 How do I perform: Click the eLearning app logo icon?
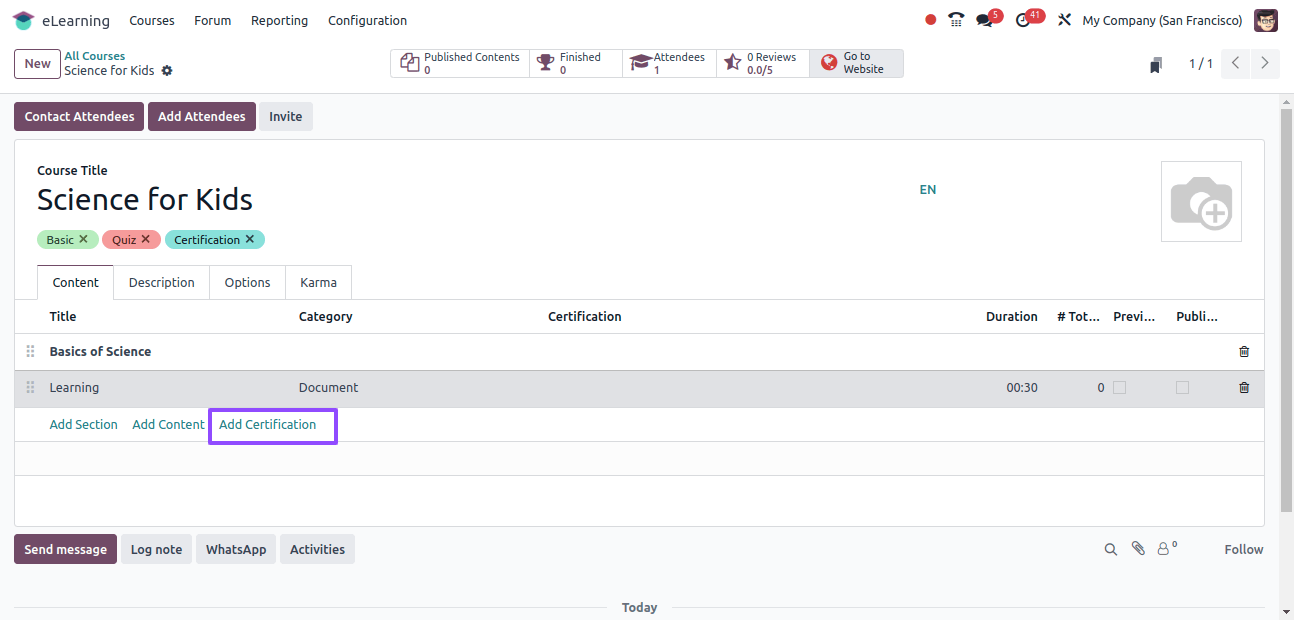[x=23, y=20]
